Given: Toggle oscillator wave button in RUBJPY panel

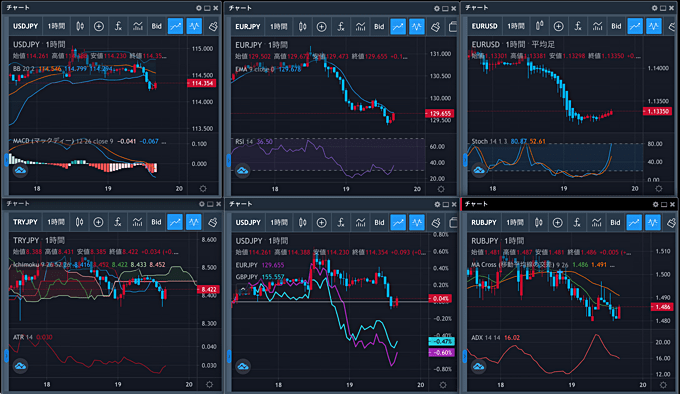Looking at the screenshot, I should pos(653,223).
